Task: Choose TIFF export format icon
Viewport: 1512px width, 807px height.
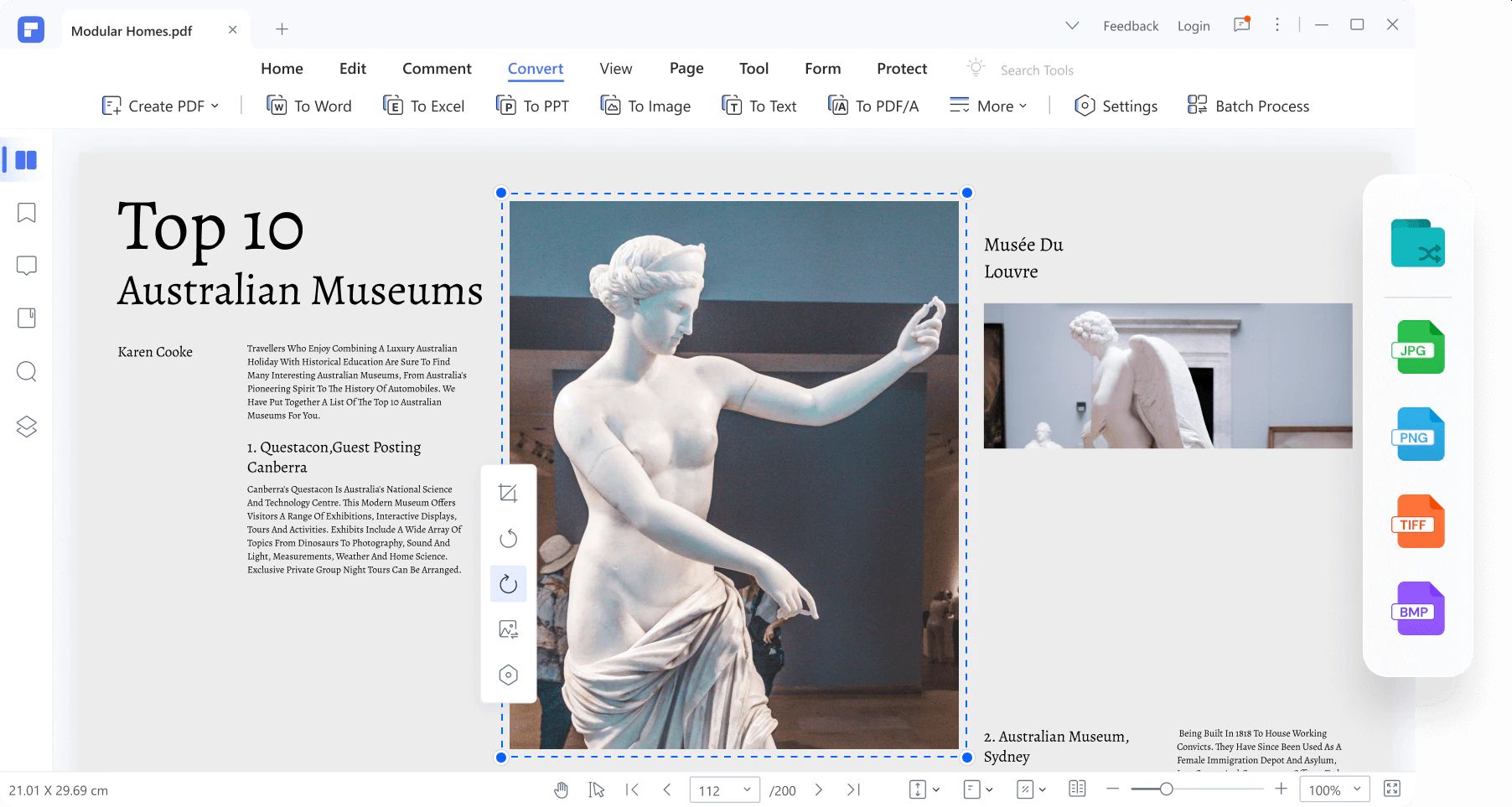Action: pos(1418,522)
